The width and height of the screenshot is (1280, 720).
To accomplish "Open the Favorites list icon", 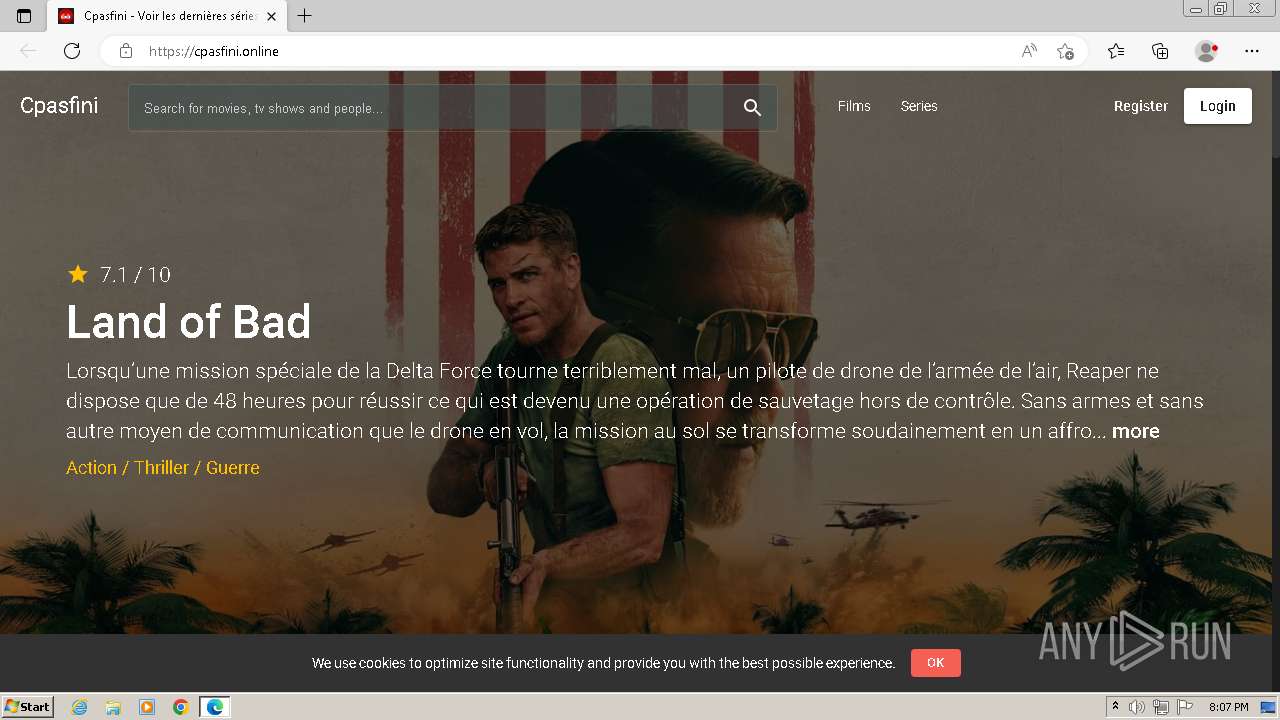I will [1116, 51].
